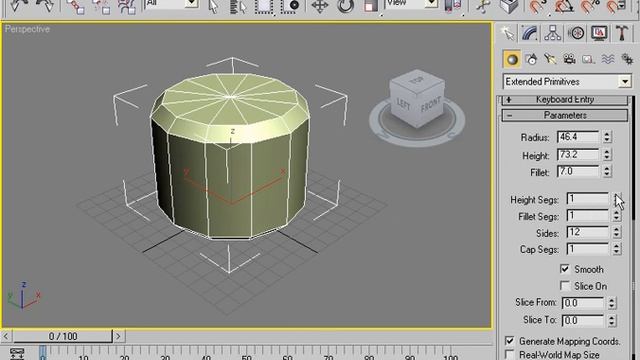640x360 pixels.
Task: Toggle the 3D Snaps magnet icon
Action: tap(537, 7)
